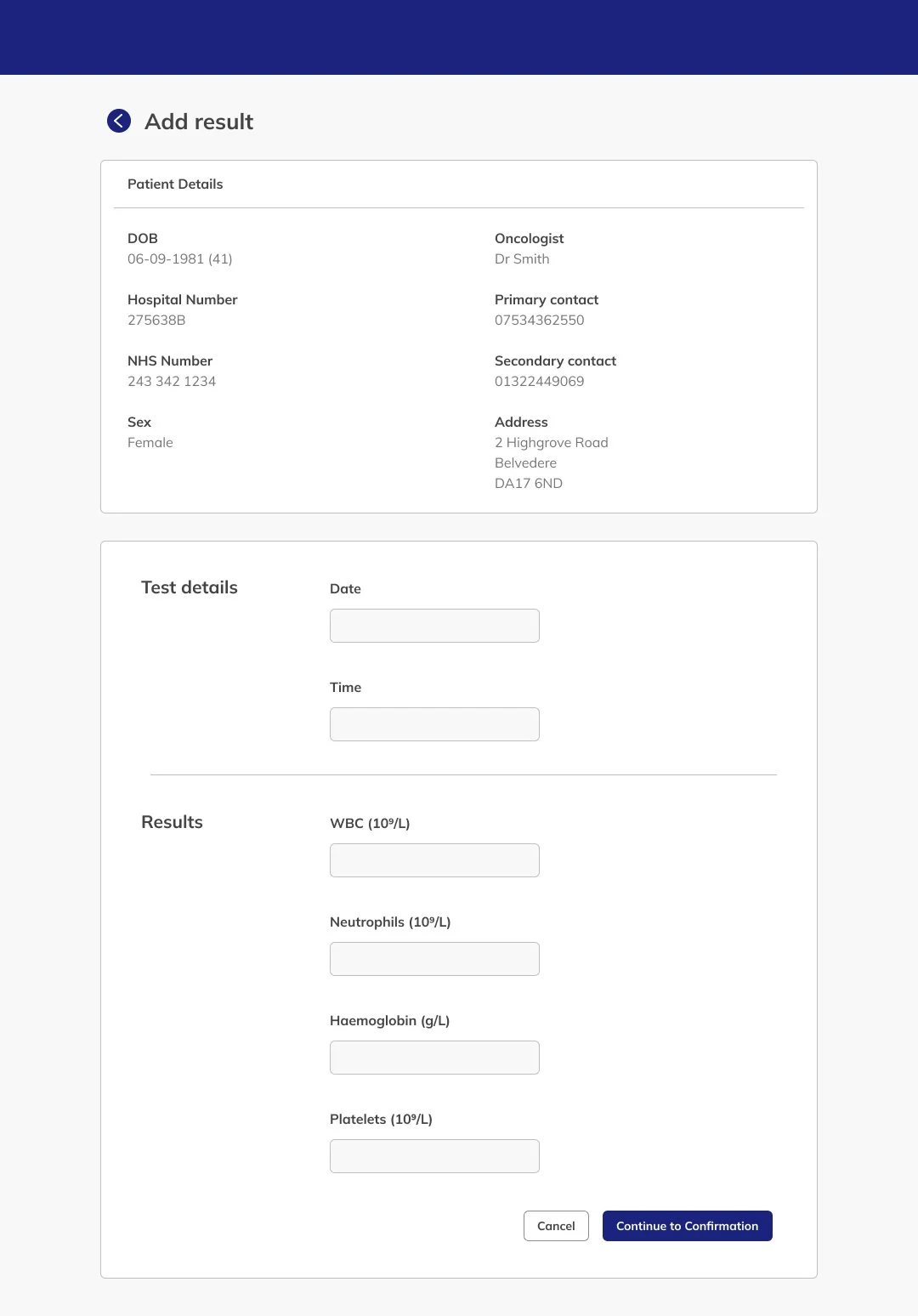Click the Results section heading
This screenshot has height=1316, width=918.
(x=172, y=822)
